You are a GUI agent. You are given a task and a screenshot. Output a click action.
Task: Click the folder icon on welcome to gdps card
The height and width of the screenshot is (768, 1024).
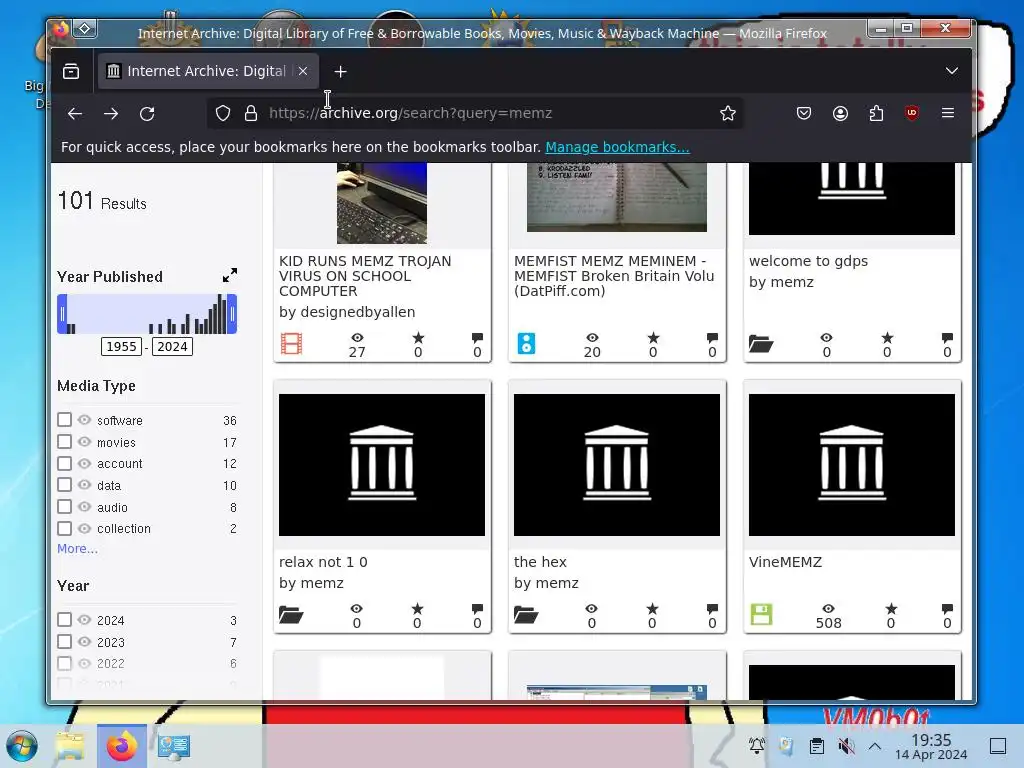point(761,344)
